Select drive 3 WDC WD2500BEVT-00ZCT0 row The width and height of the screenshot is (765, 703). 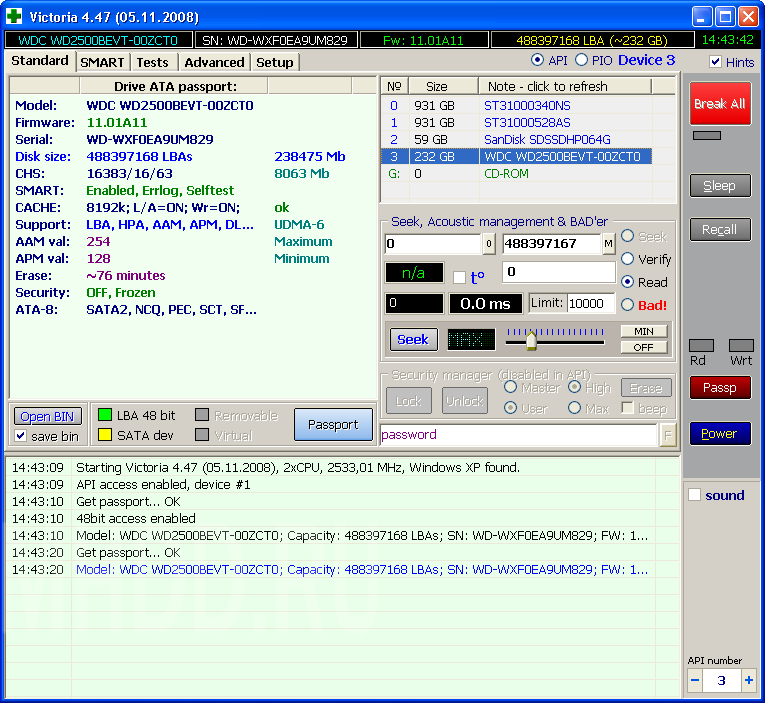pos(516,157)
